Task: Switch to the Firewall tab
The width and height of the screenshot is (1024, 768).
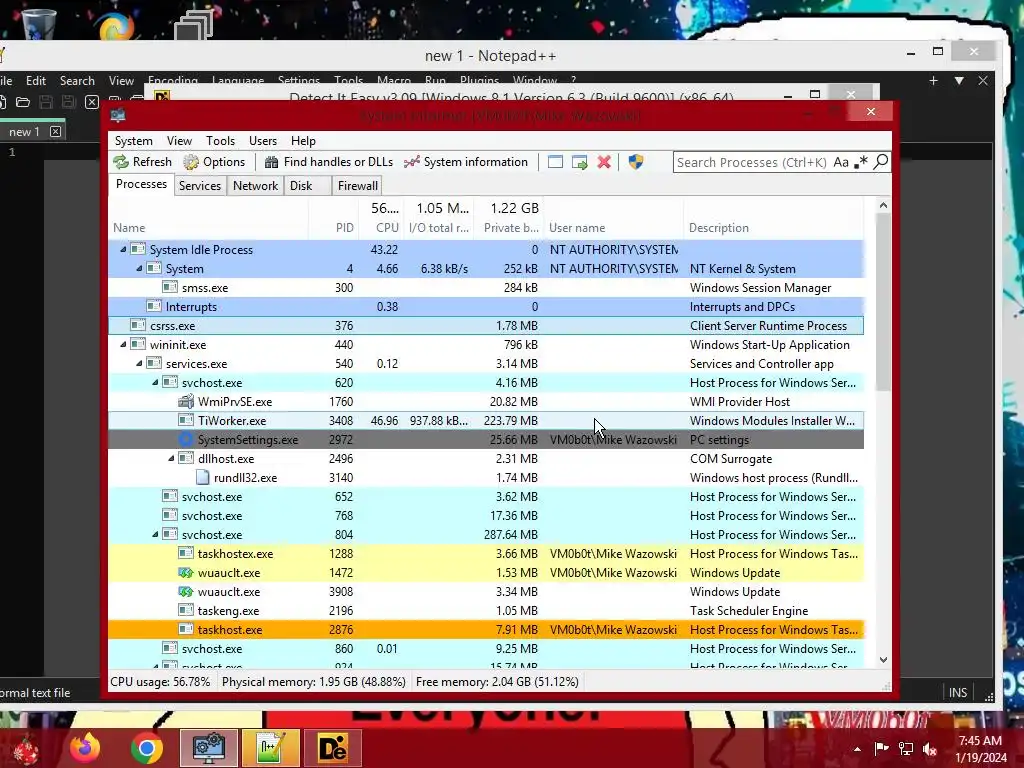Action: pyautogui.click(x=357, y=185)
